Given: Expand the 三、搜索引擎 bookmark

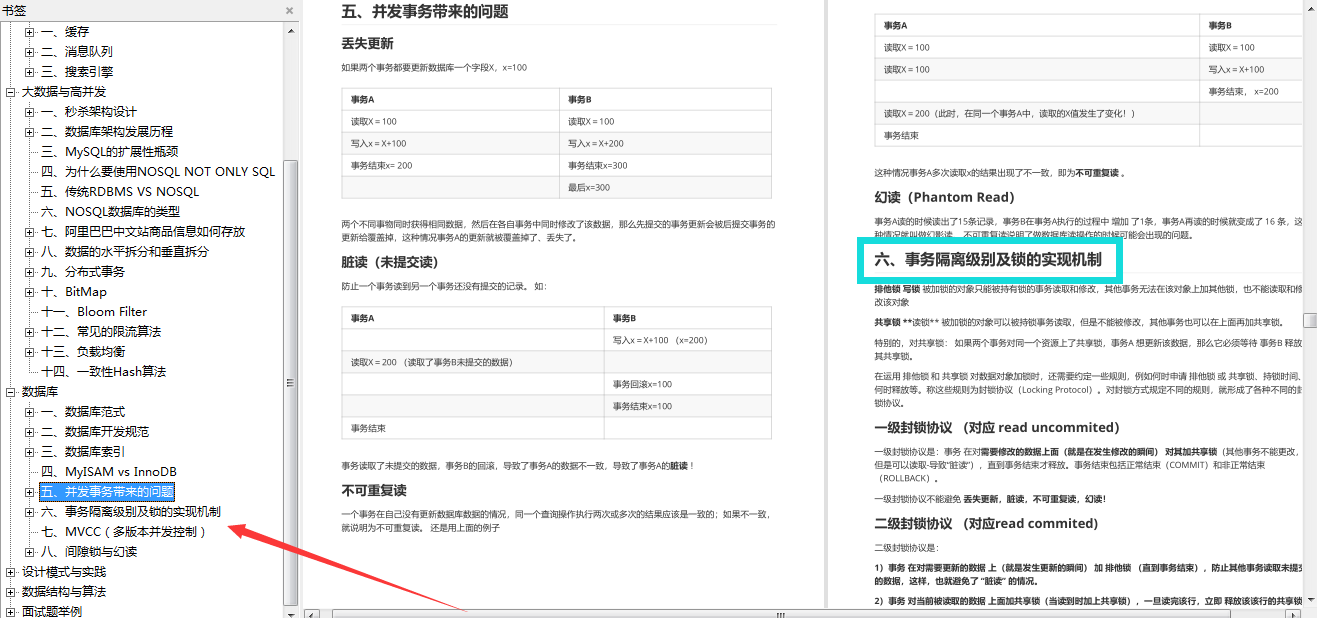Looking at the screenshot, I should [30, 72].
